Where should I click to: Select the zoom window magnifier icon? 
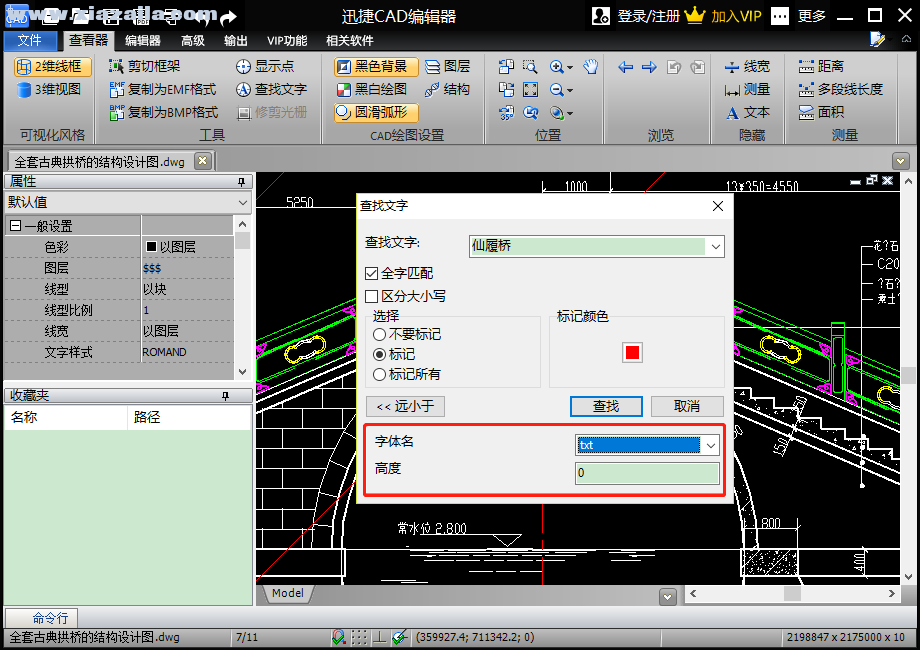click(530, 66)
